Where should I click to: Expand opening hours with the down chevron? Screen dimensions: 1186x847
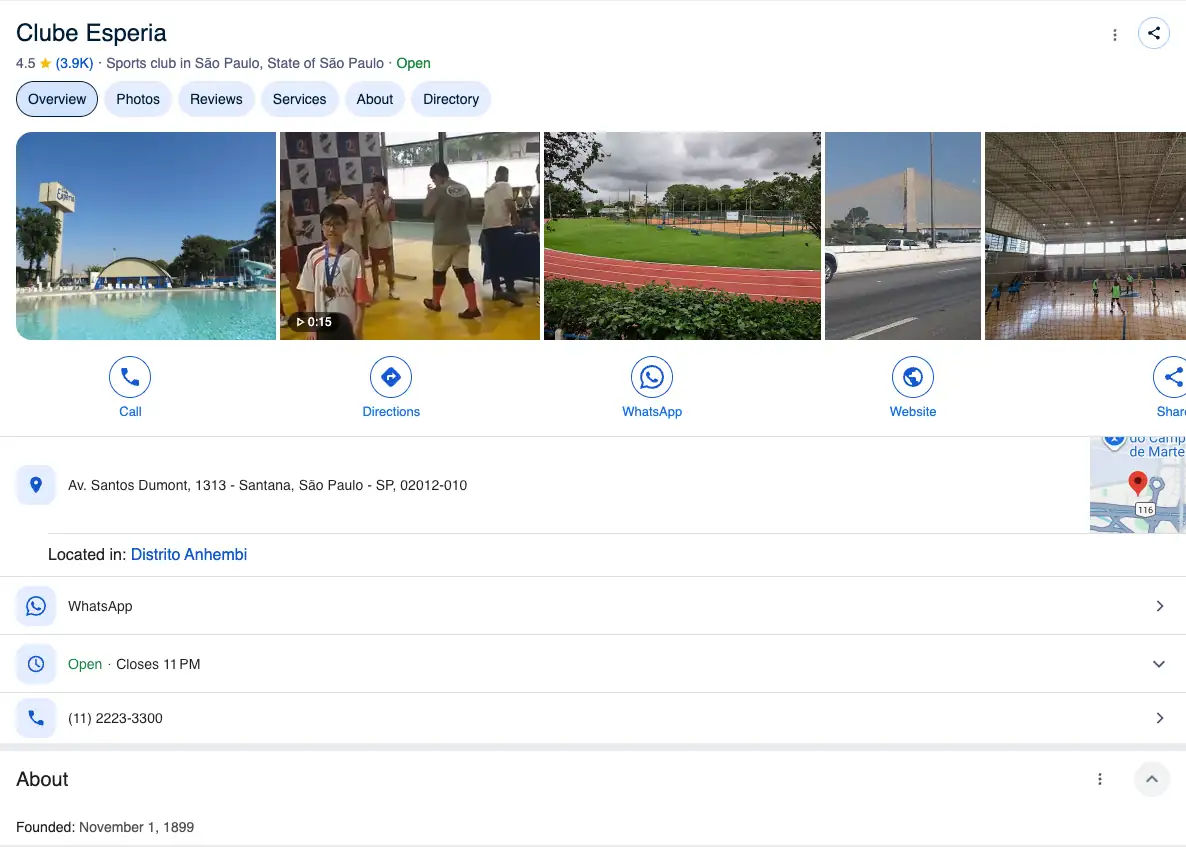point(1159,664)
